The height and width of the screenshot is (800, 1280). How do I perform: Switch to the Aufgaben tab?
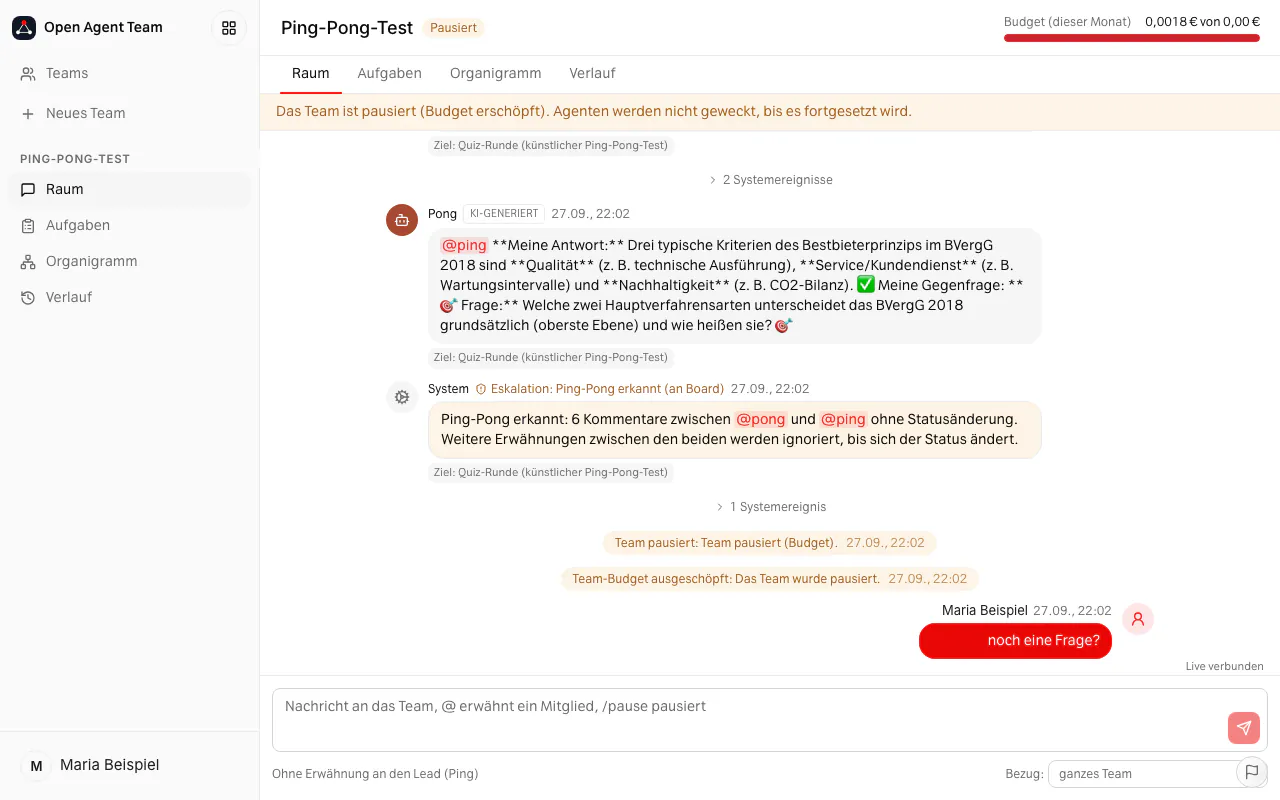tap(390, 73)
